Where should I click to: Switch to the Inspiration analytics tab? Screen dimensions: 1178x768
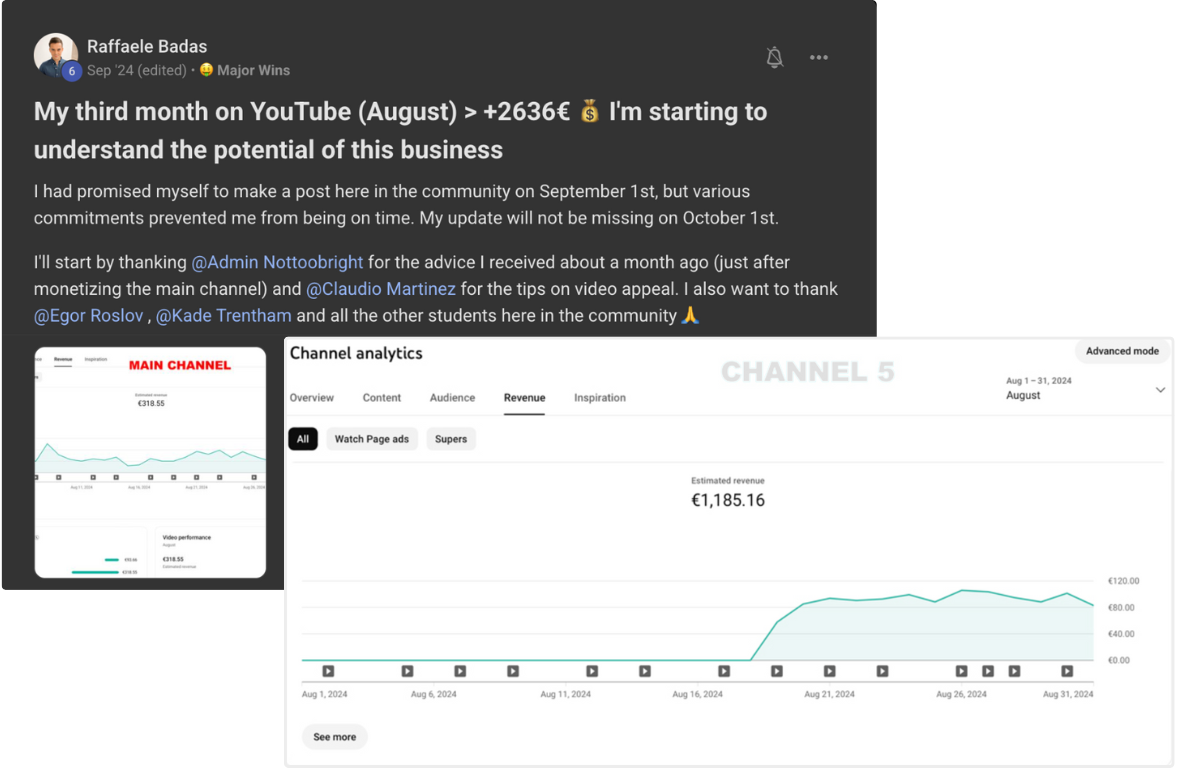[600, 398]
